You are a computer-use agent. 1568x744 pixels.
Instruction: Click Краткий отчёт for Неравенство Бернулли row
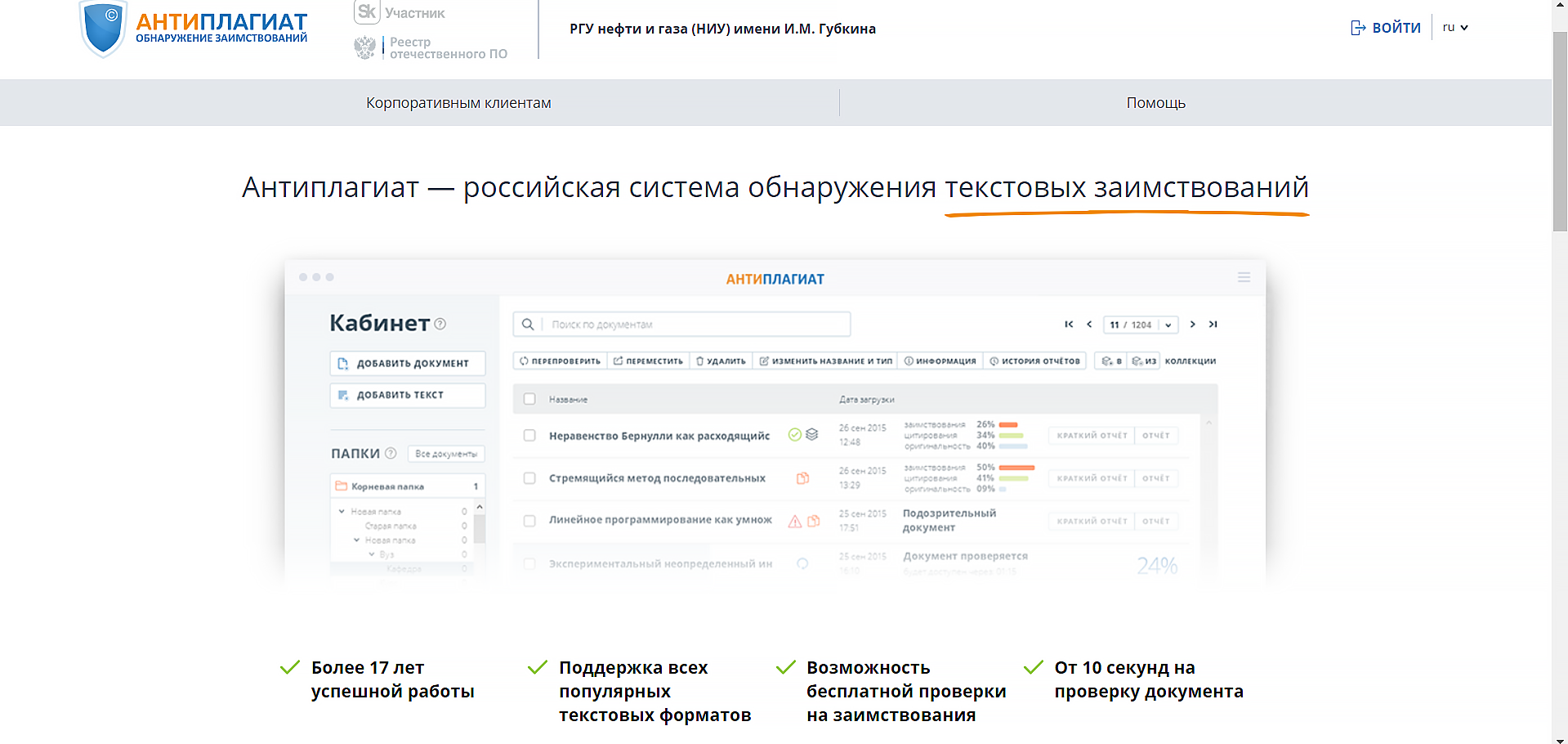(1092, 436)
